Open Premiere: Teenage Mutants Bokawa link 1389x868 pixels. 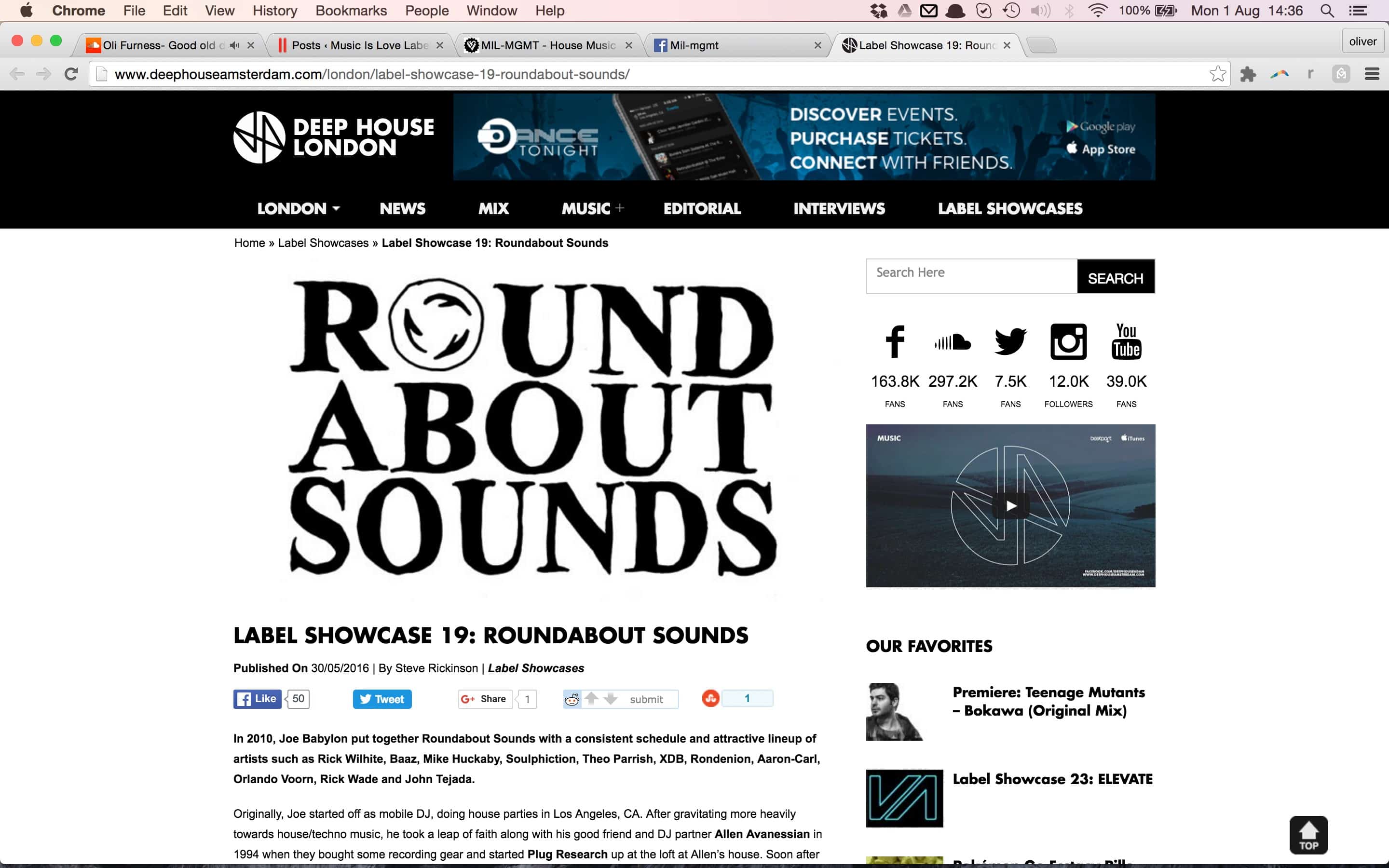[1049, 702]
